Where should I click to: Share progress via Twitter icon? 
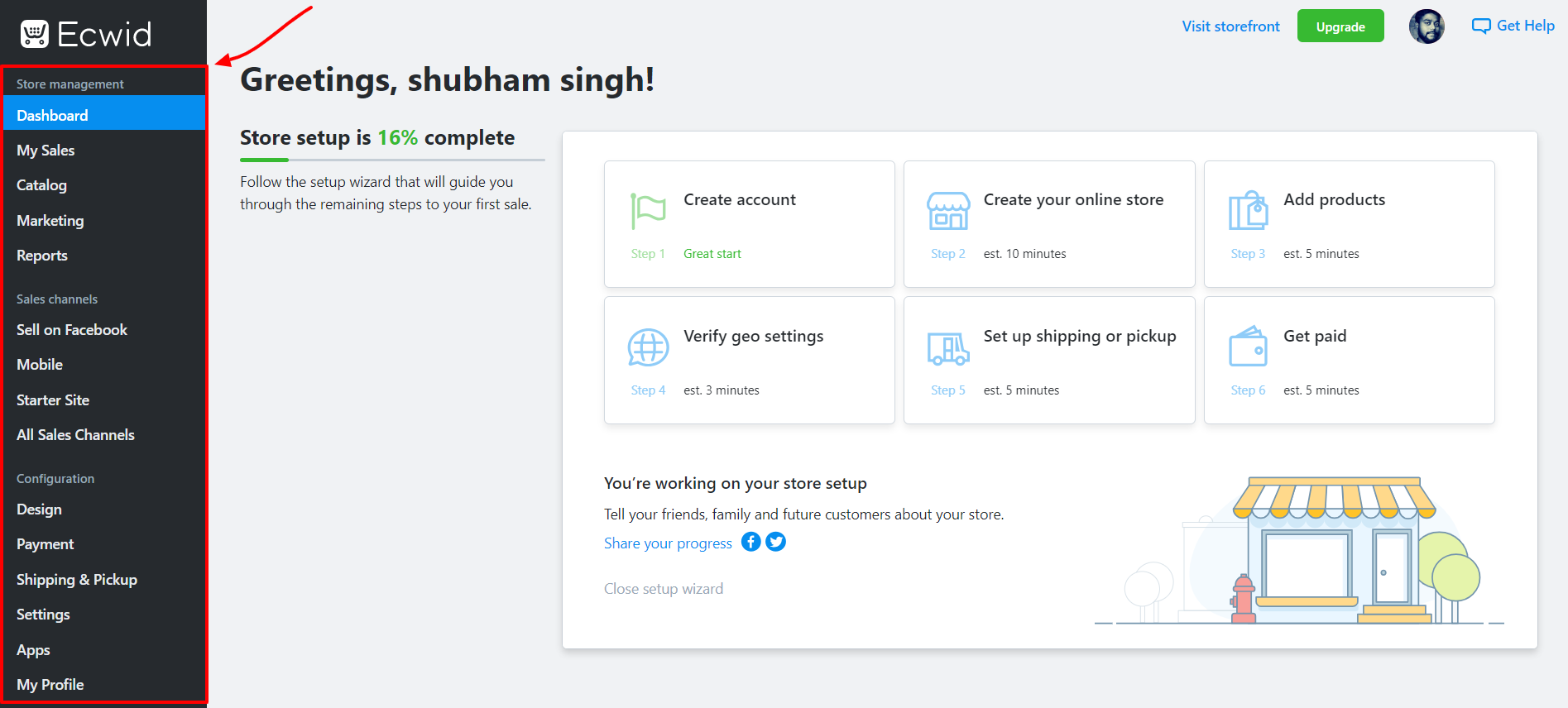776,542
